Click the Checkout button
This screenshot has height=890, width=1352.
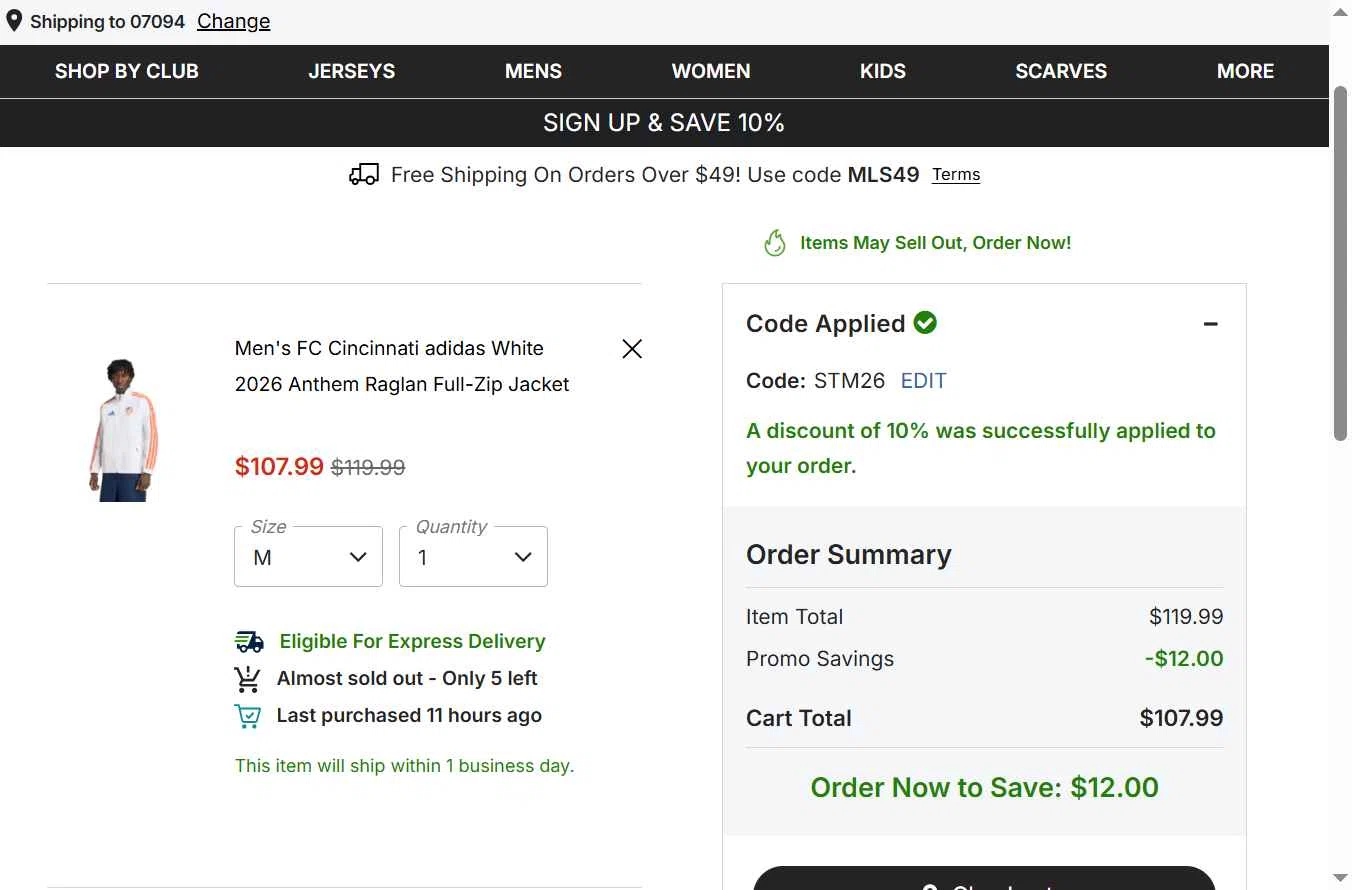(x=984, y=878)
